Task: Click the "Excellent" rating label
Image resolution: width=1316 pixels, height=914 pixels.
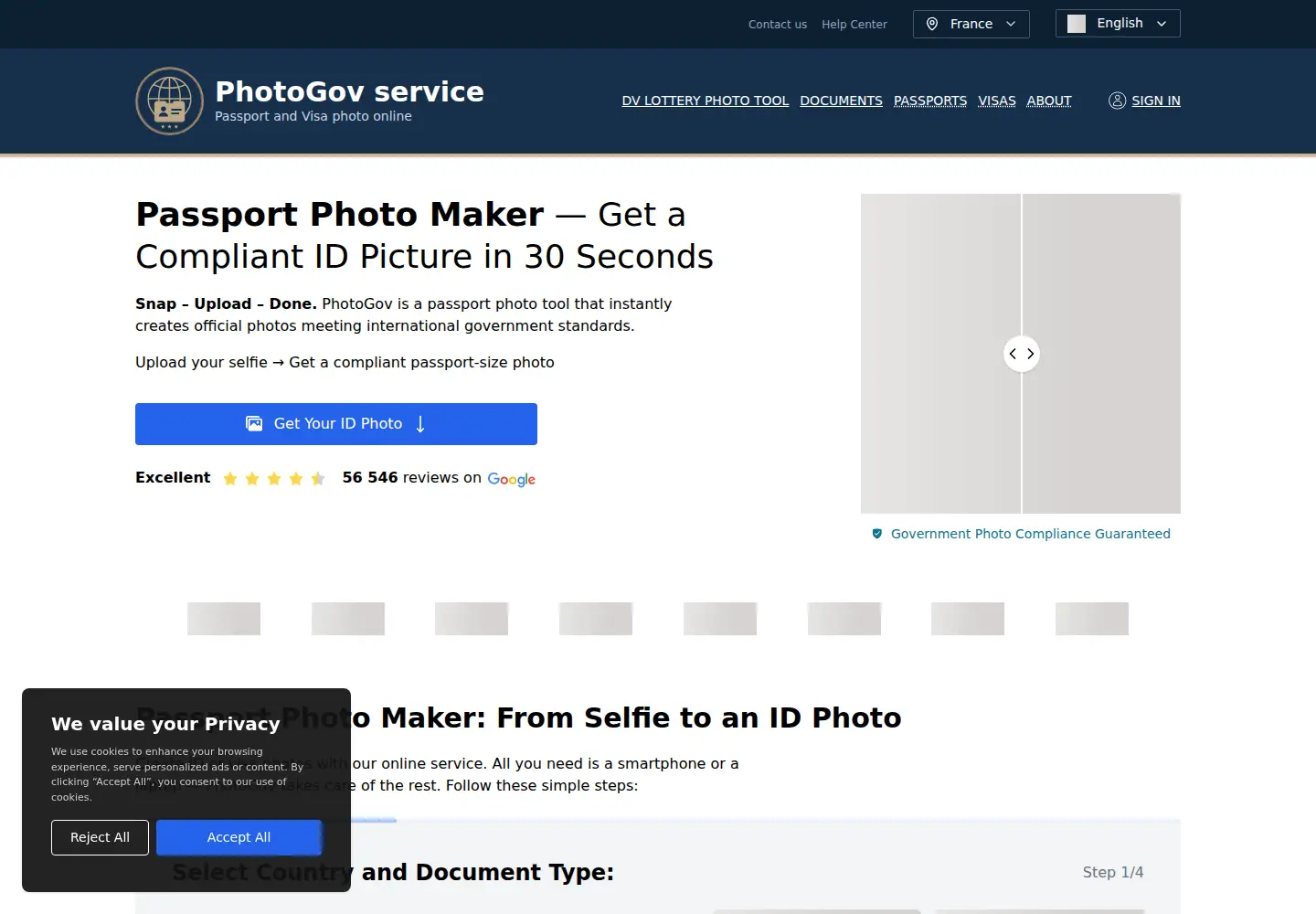Action: [x=173, y=477]
